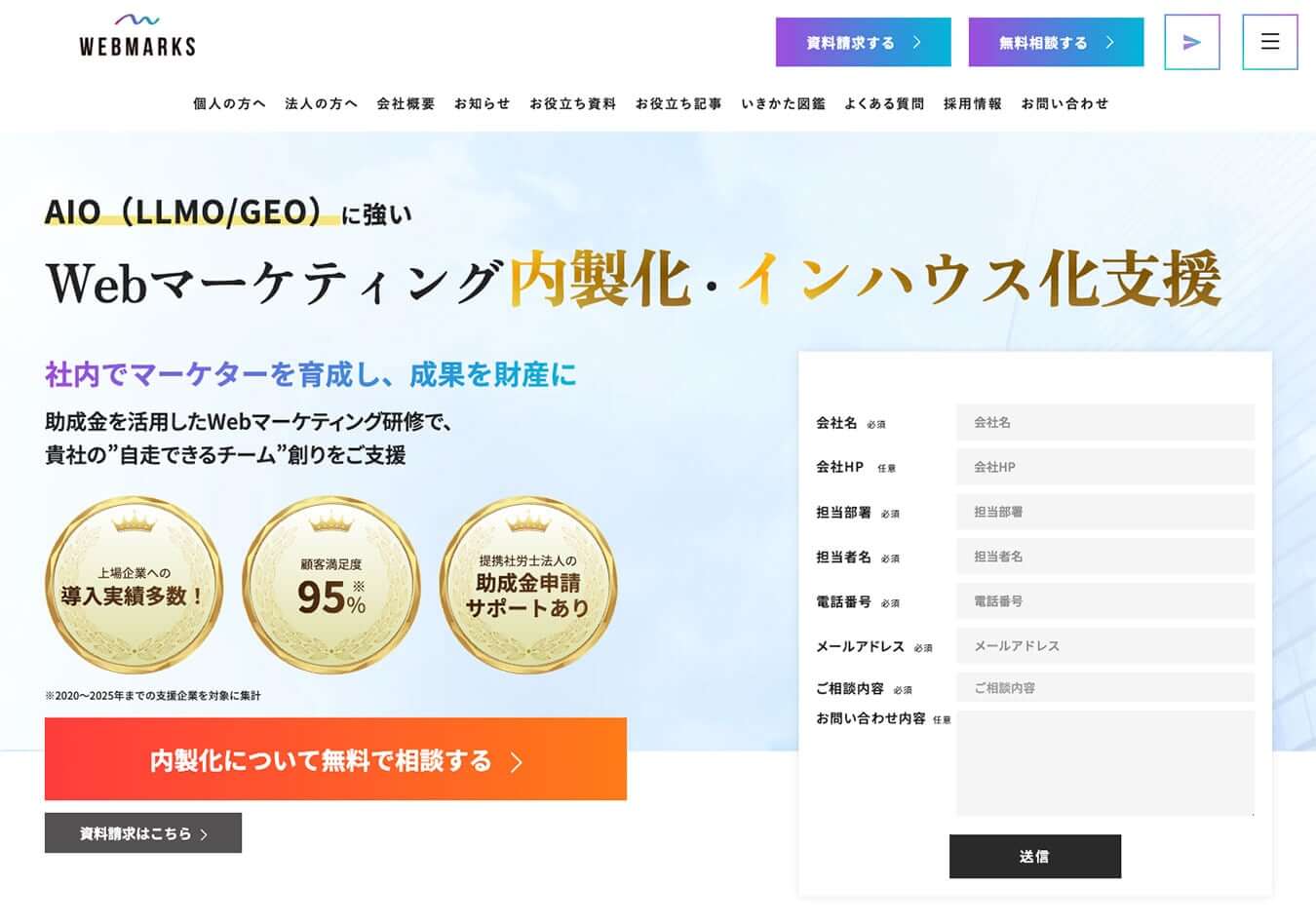Click the 助成金申請サポートあり medal badge
This screenshot has width=1316, height=924.
pos(528,585)
